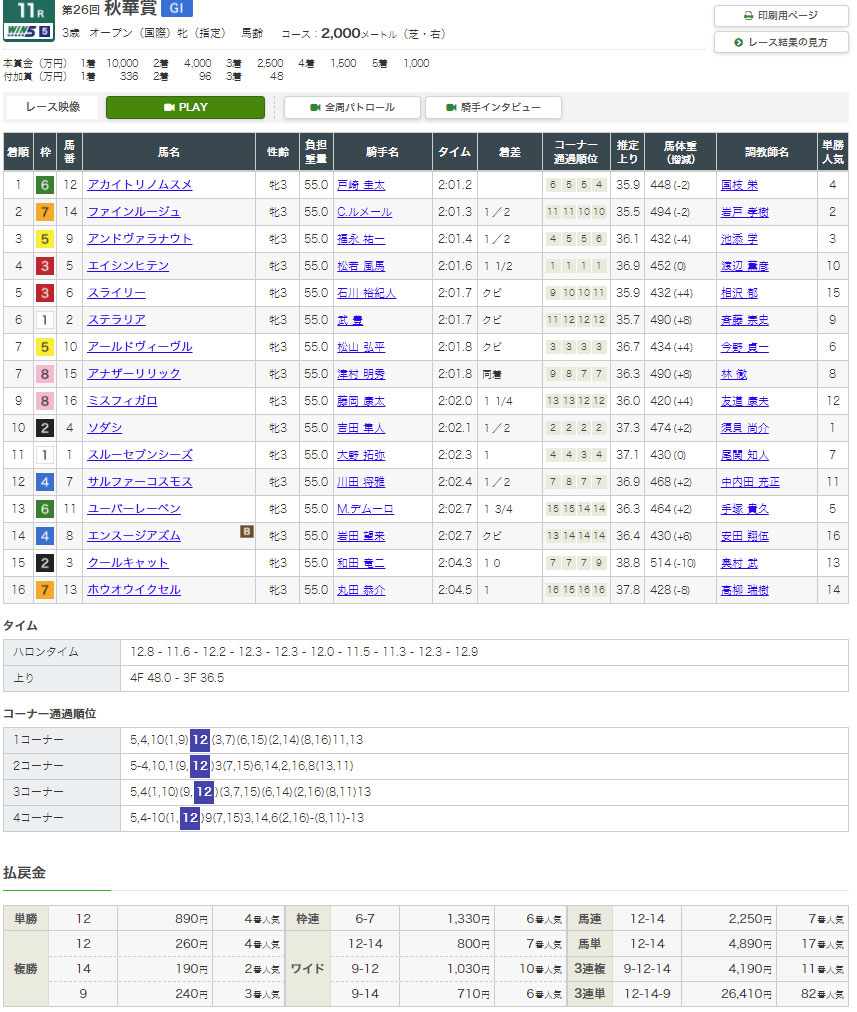The width and height of the screenshot is (857, 1012).
Task: Click the black frame 2 box for ソダシ
Action: click(44, 428)
